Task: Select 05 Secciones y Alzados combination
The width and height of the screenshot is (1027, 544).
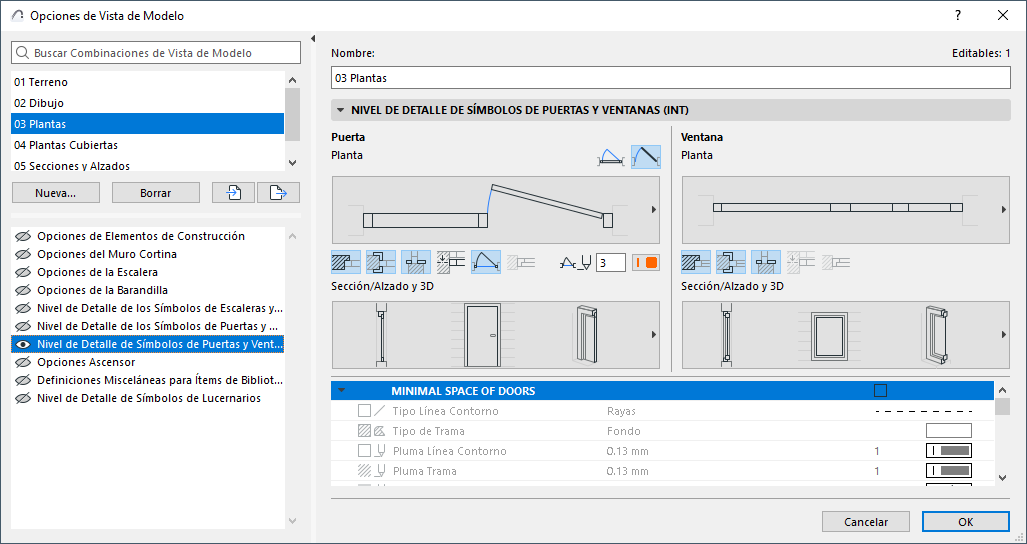Action: (x=147, y=165)
